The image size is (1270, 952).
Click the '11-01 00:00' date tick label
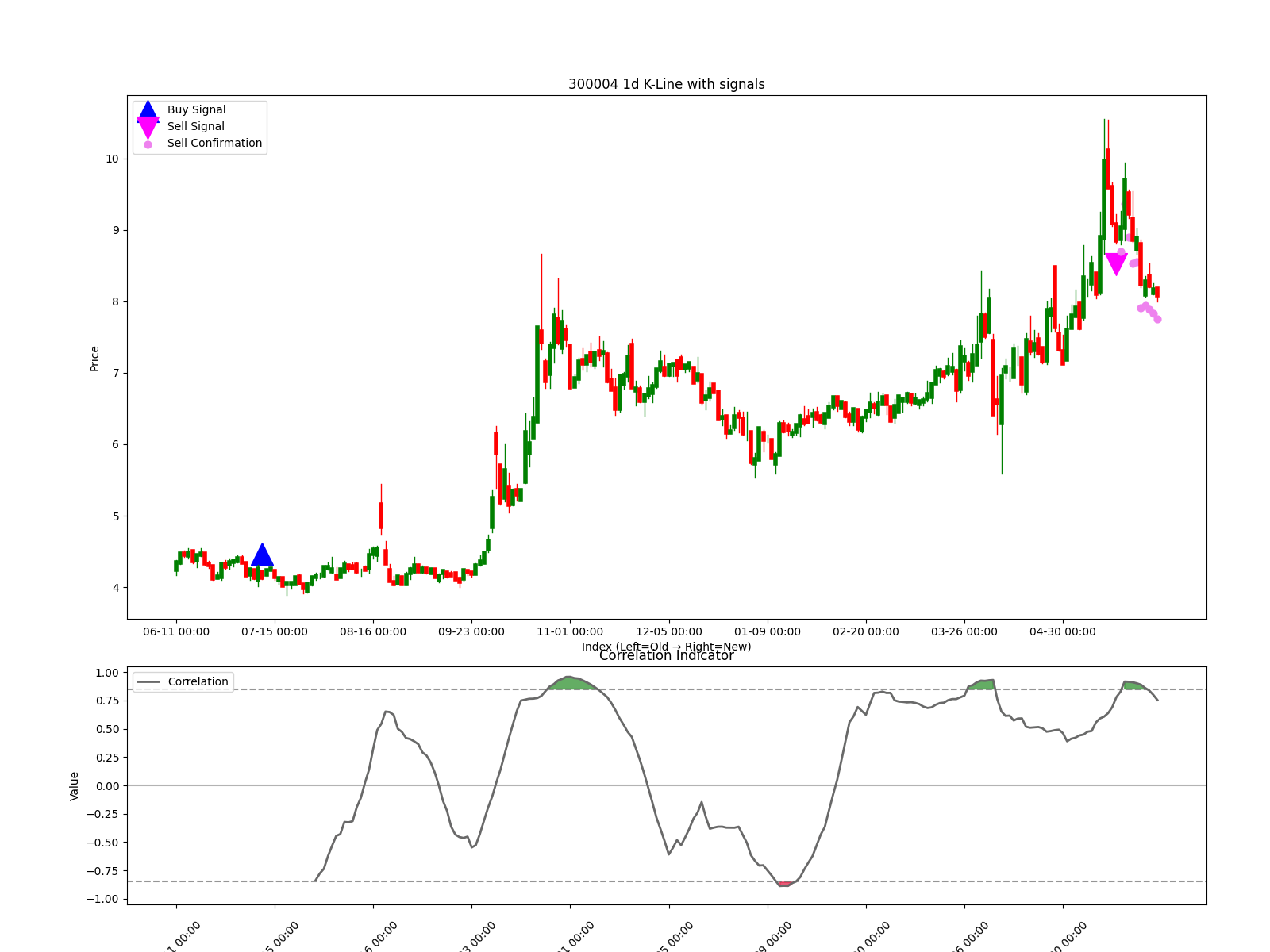[x=570, y=632]
